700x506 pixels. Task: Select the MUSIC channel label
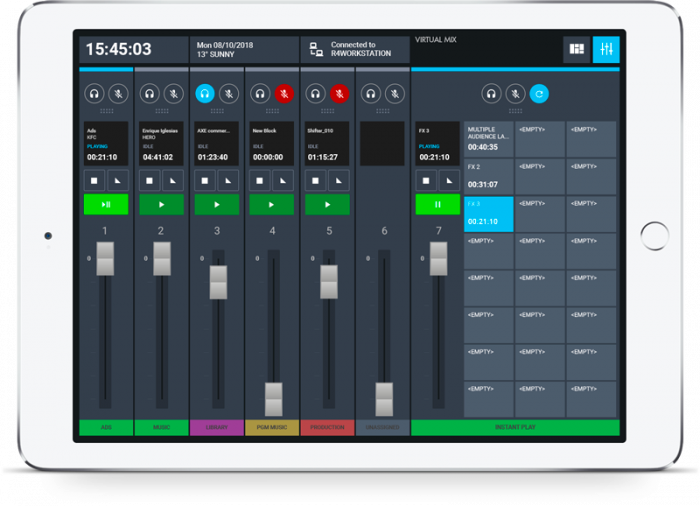162,427
